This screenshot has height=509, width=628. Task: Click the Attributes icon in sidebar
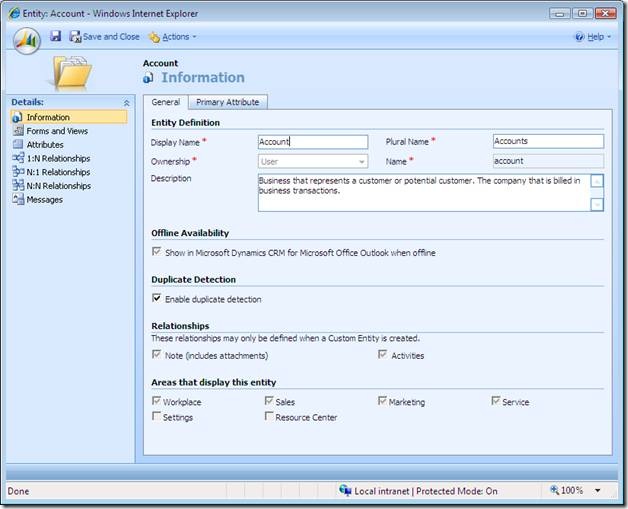(18, 145)
